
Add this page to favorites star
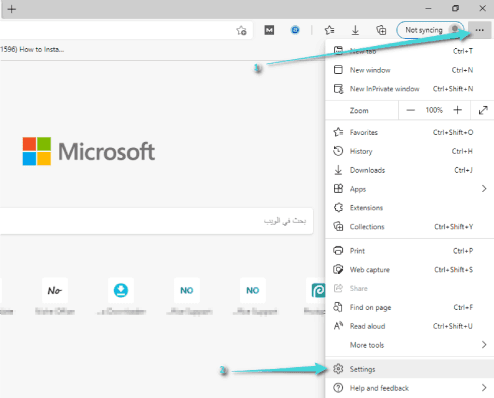[x=241, y=30]
